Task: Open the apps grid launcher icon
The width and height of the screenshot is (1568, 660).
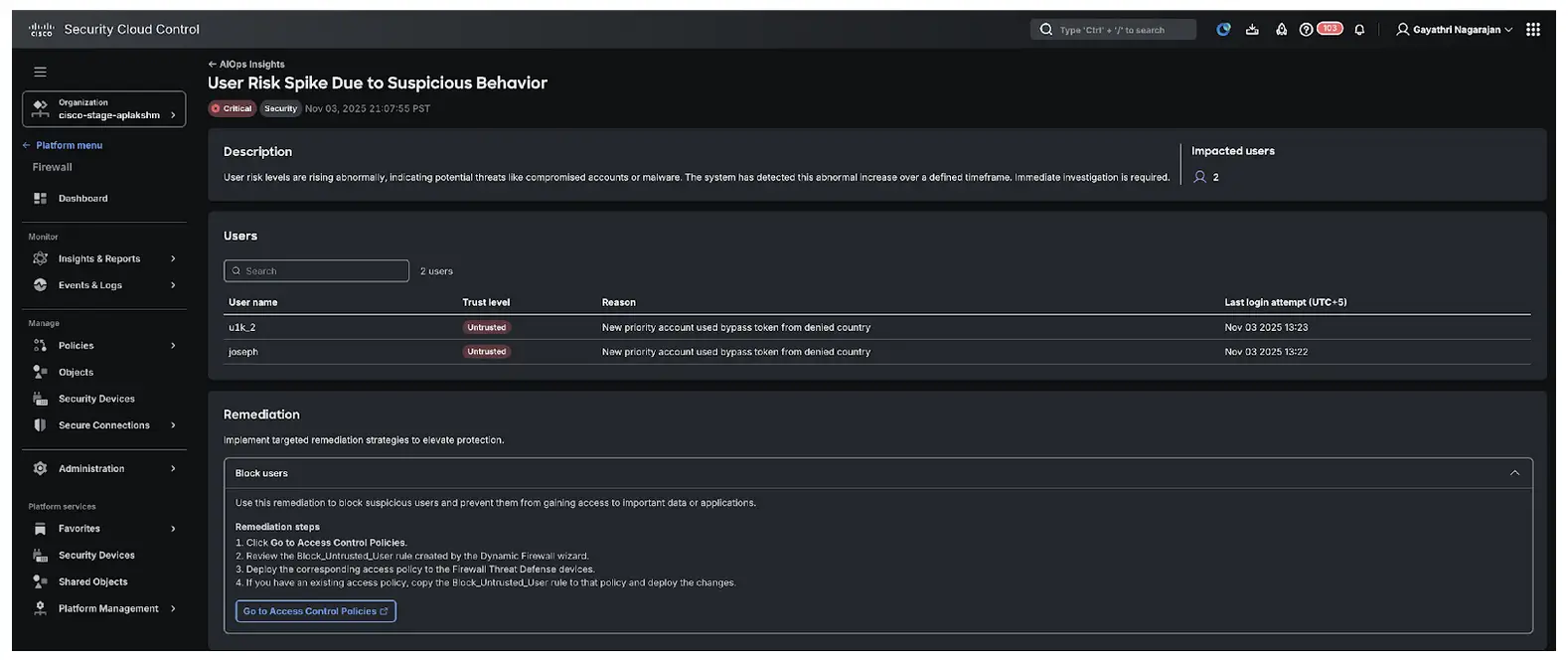Action: click(x=1533, y=30)
